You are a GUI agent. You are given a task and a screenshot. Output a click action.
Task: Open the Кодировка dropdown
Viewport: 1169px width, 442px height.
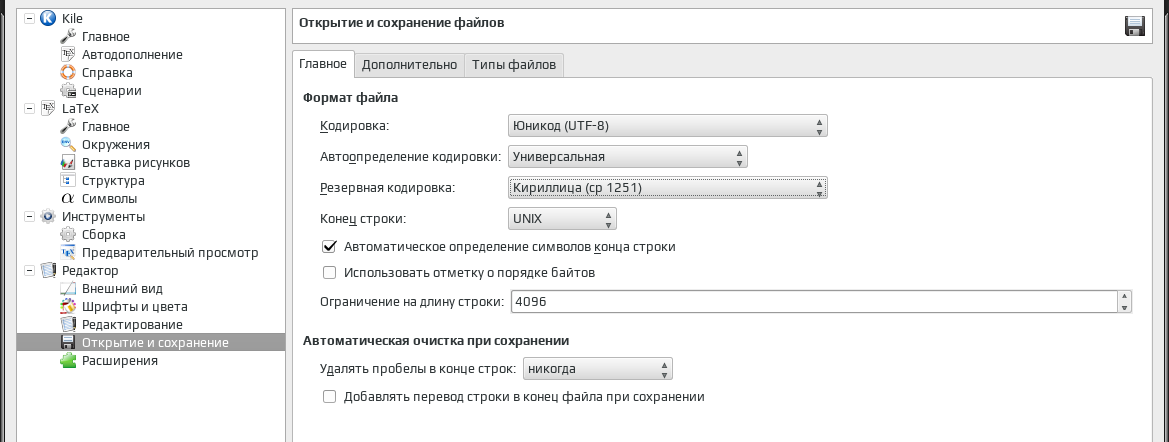[667, 126]
